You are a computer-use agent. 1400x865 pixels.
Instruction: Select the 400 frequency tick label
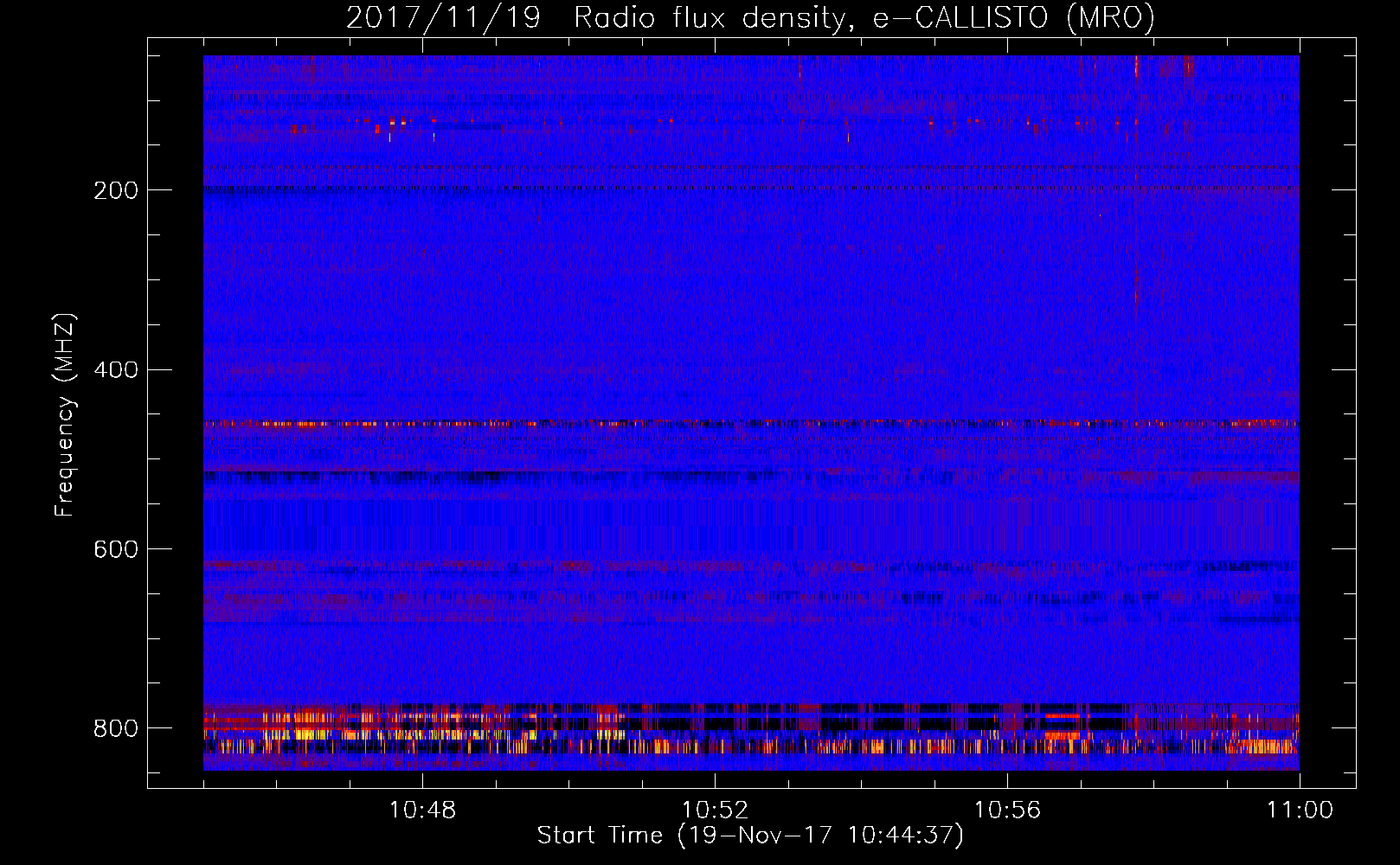pos(116,370)
